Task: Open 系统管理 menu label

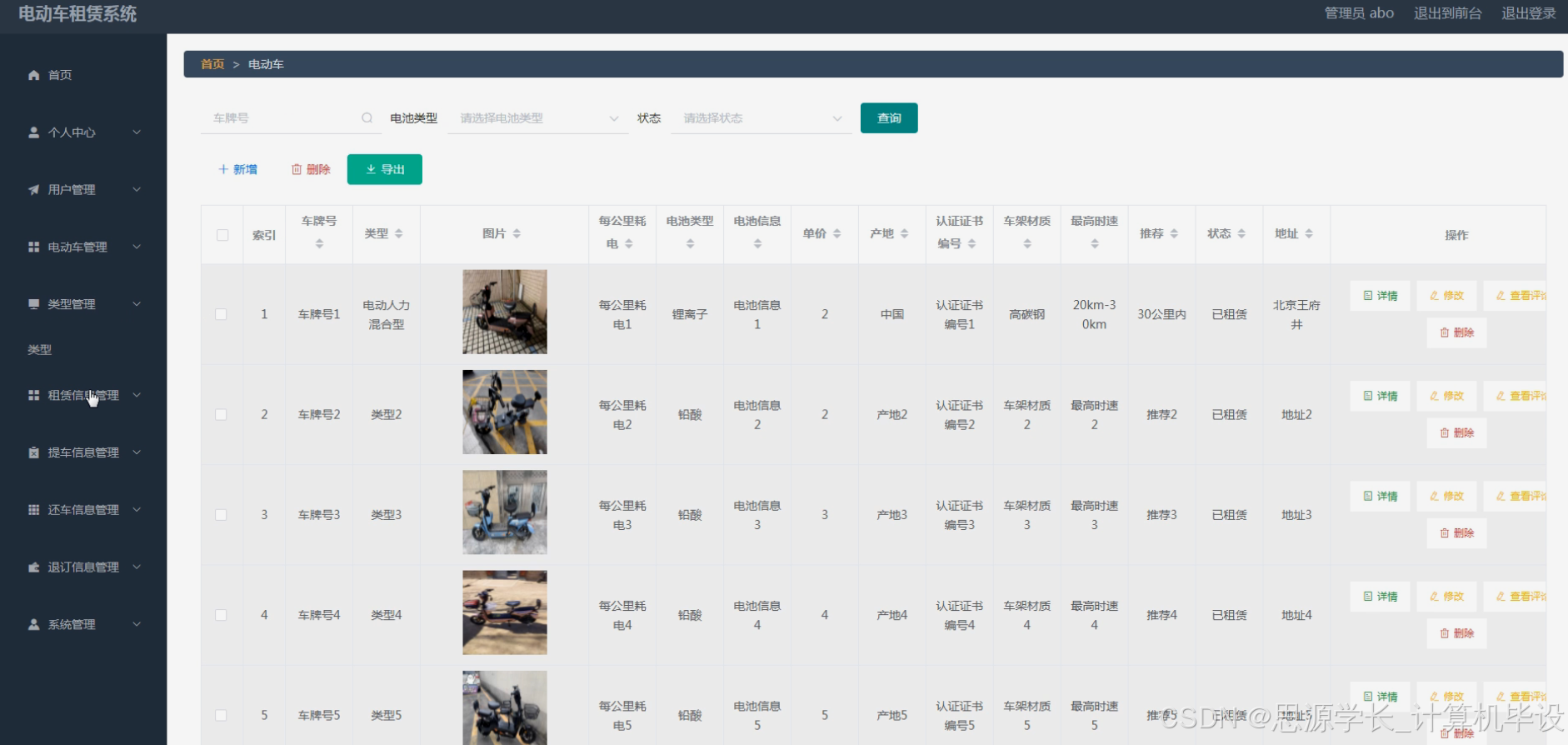Action: tap(72, 624)
